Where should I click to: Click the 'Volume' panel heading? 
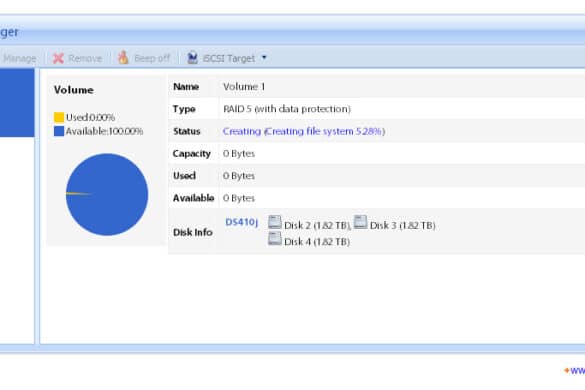pos(73,90)
